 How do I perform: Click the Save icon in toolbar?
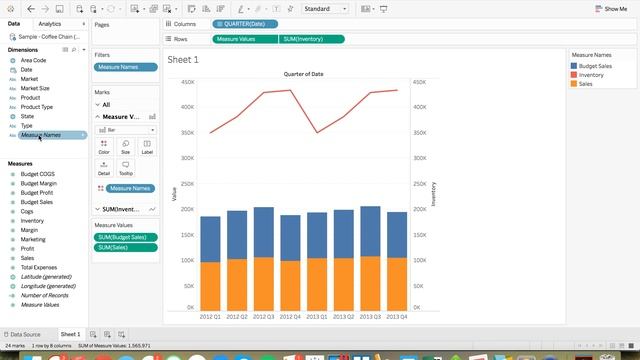tap(60, 9)
